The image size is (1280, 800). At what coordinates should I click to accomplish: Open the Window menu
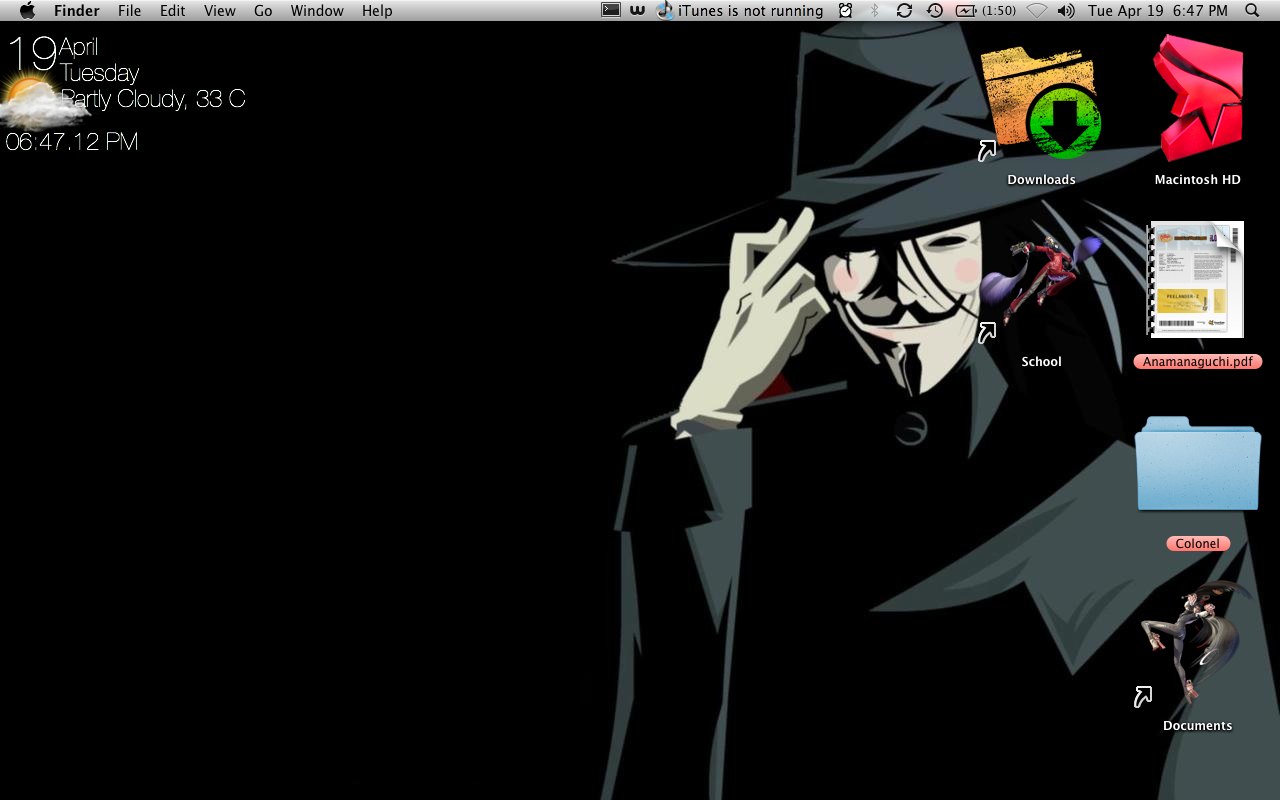(x=317, y=11)
